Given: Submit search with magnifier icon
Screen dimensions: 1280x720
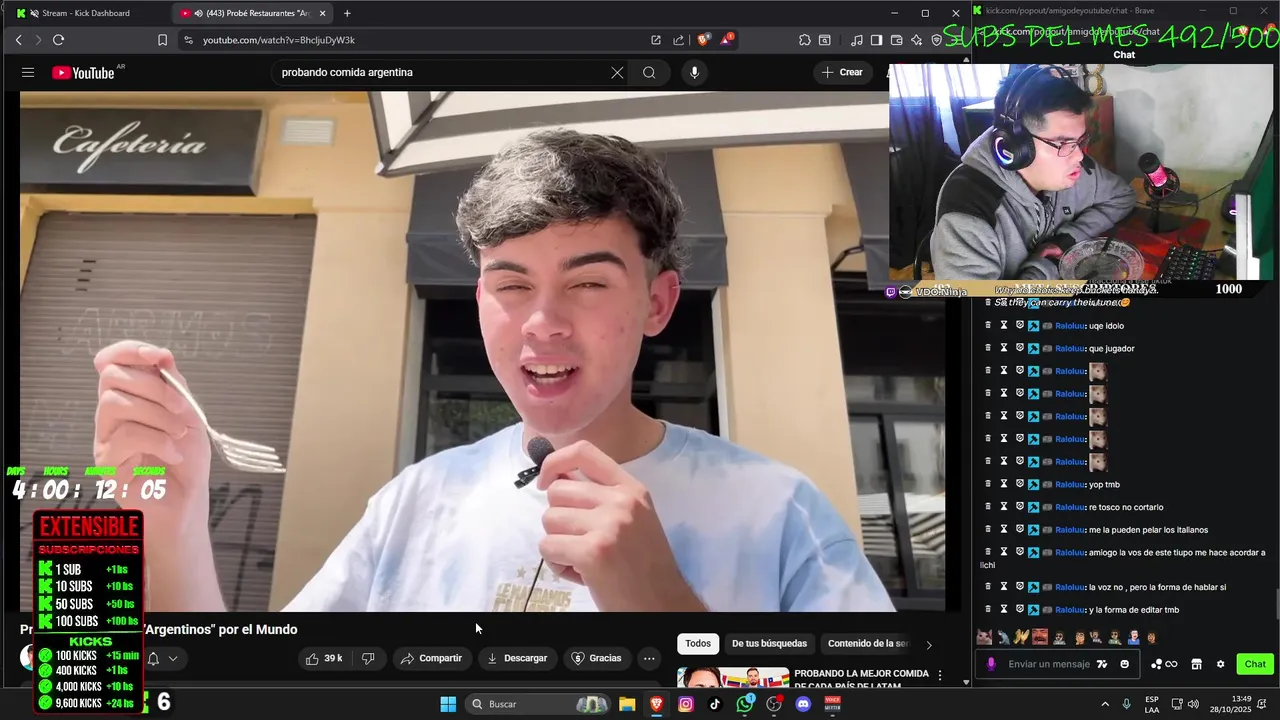Looking at the screenshot, I should point(649,72).
